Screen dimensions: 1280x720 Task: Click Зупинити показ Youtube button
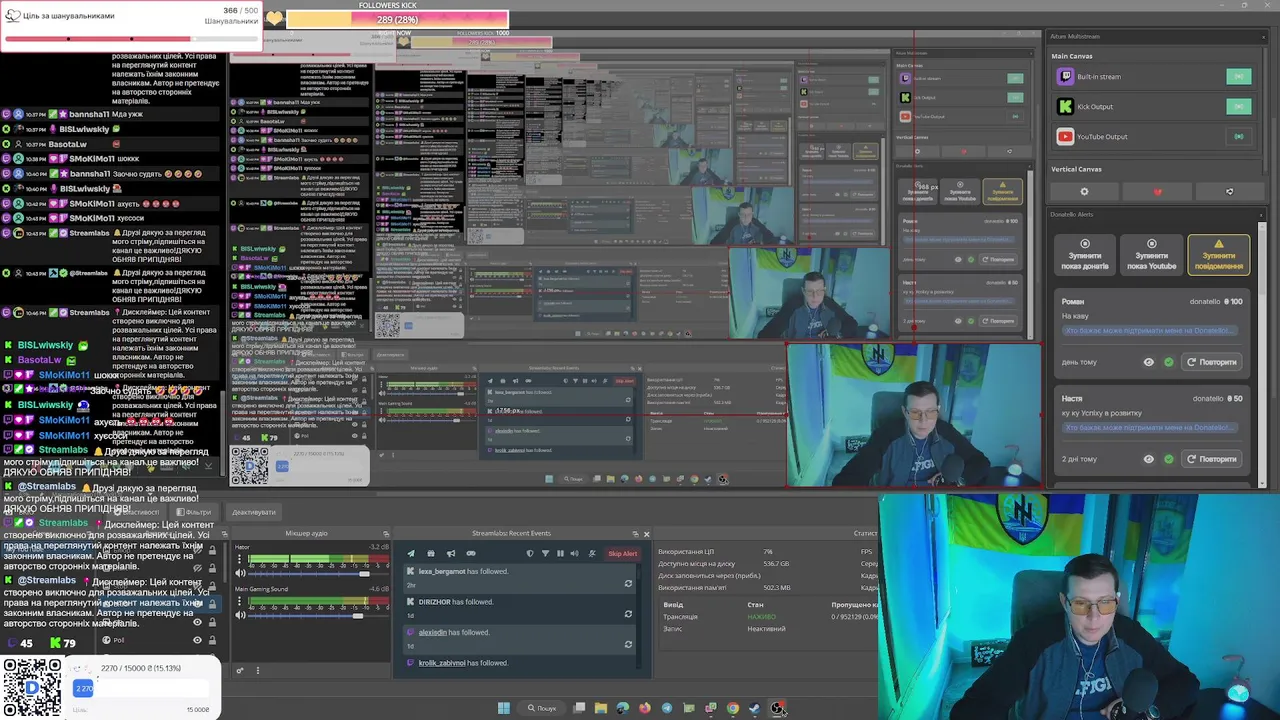coord(1151,255)
